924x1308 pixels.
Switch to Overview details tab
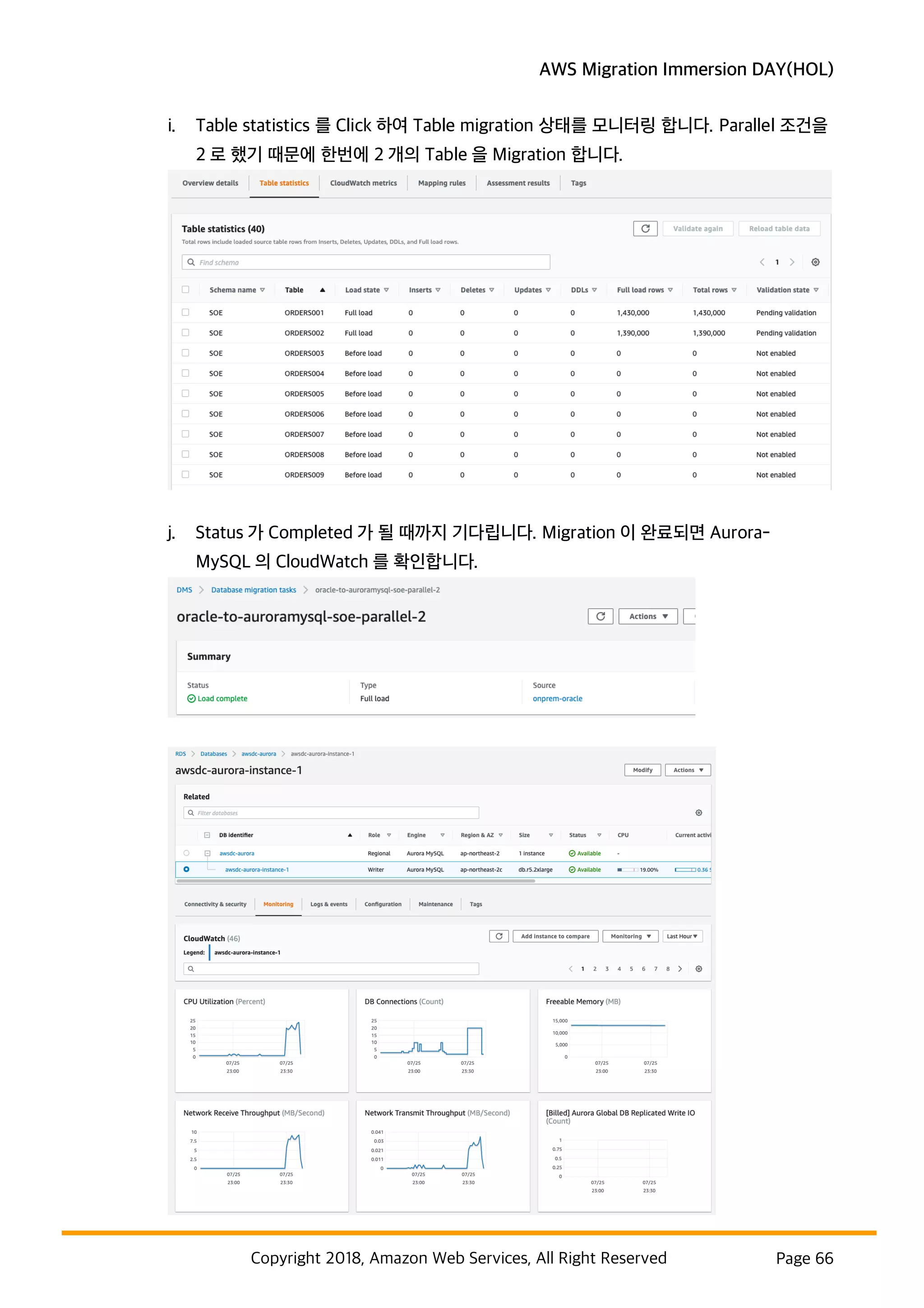tap(210, 183)
